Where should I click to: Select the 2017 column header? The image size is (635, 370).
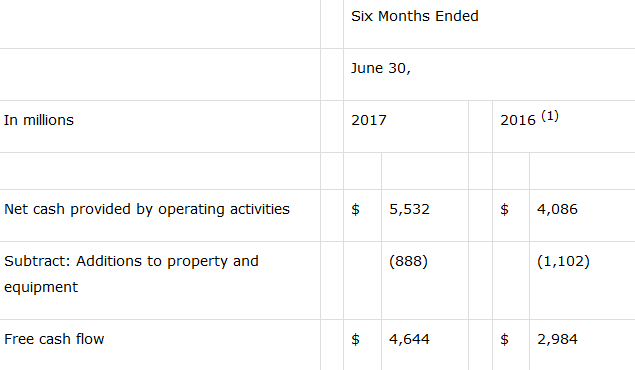pyautogui.click(x=369, y=120)
